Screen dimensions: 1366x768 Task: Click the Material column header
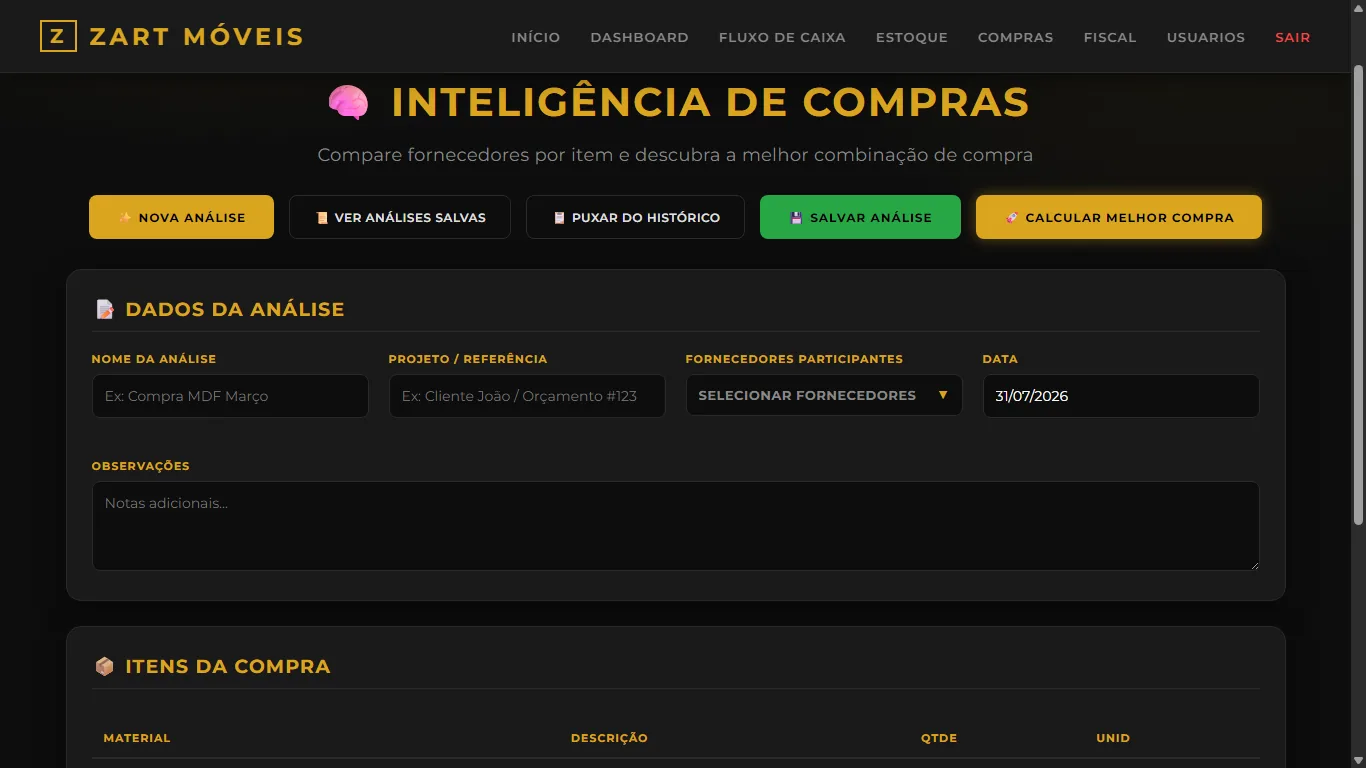[x=137, y=738]
